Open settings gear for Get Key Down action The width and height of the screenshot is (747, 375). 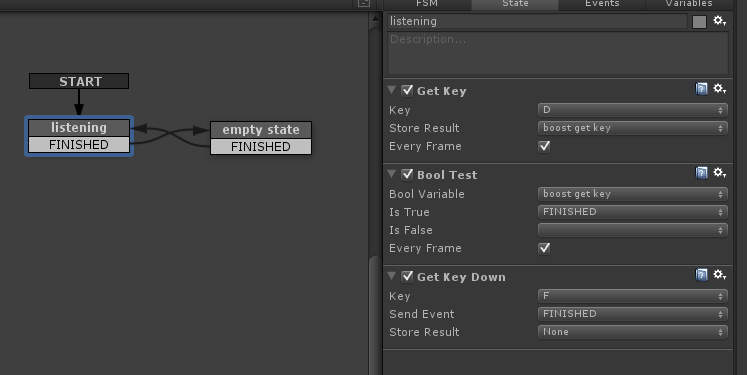(x=719, y=274)
